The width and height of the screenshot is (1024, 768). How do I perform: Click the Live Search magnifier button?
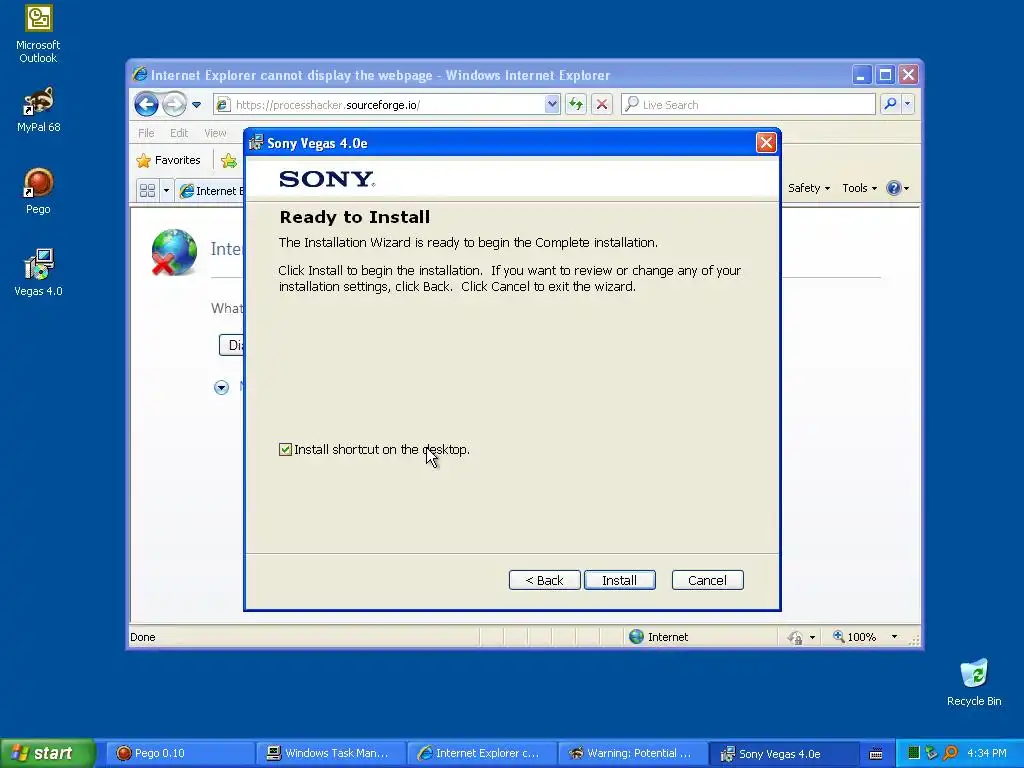point(890,104)
